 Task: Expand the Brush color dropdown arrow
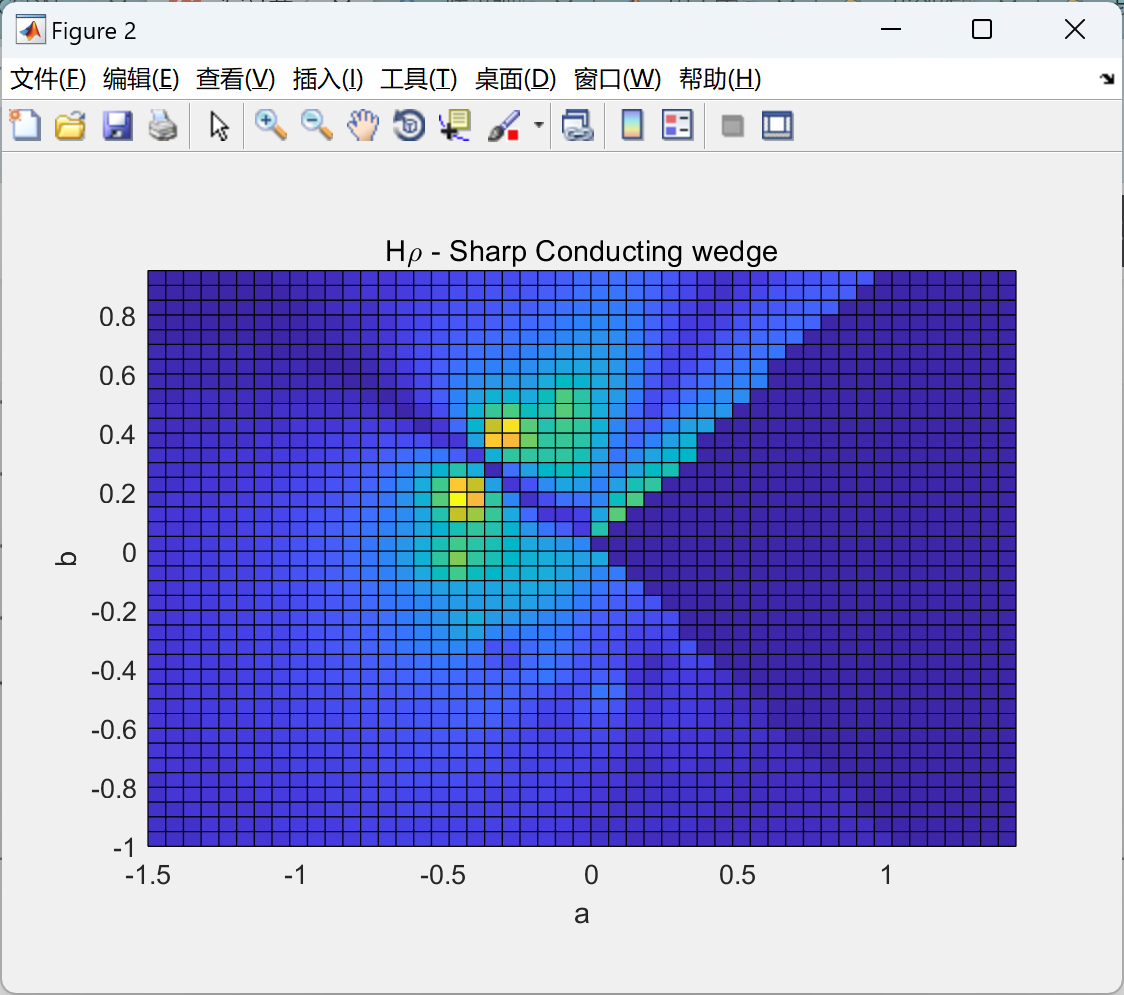[538, 125]
